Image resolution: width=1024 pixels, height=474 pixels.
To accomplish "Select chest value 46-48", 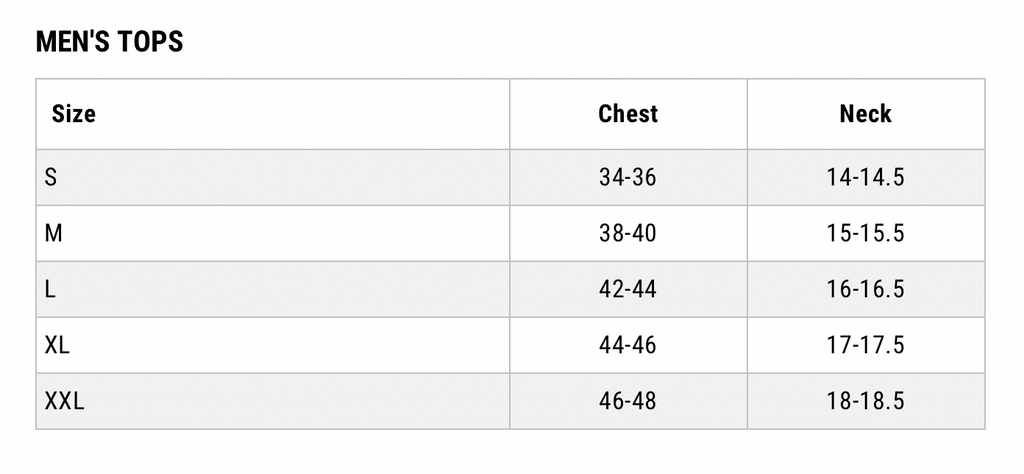I will tap(628, 402).
